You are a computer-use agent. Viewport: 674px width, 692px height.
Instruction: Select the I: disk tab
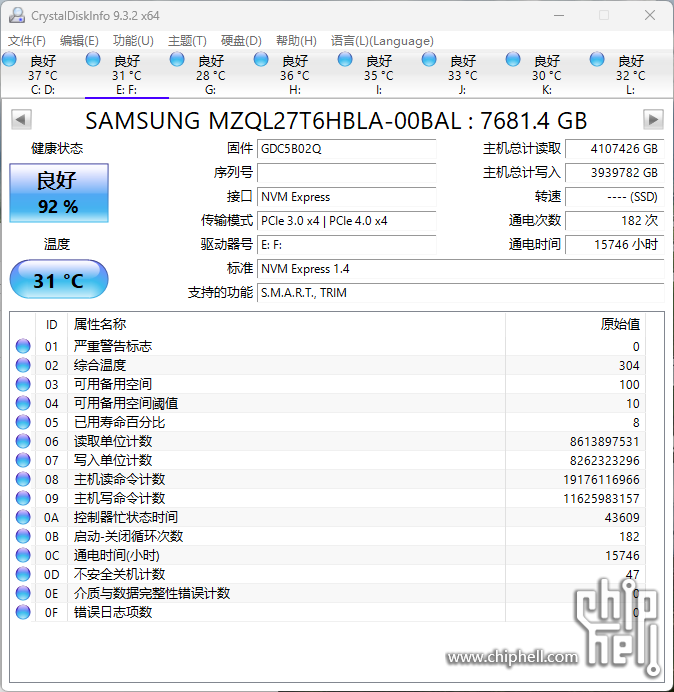tap(379, 75)
